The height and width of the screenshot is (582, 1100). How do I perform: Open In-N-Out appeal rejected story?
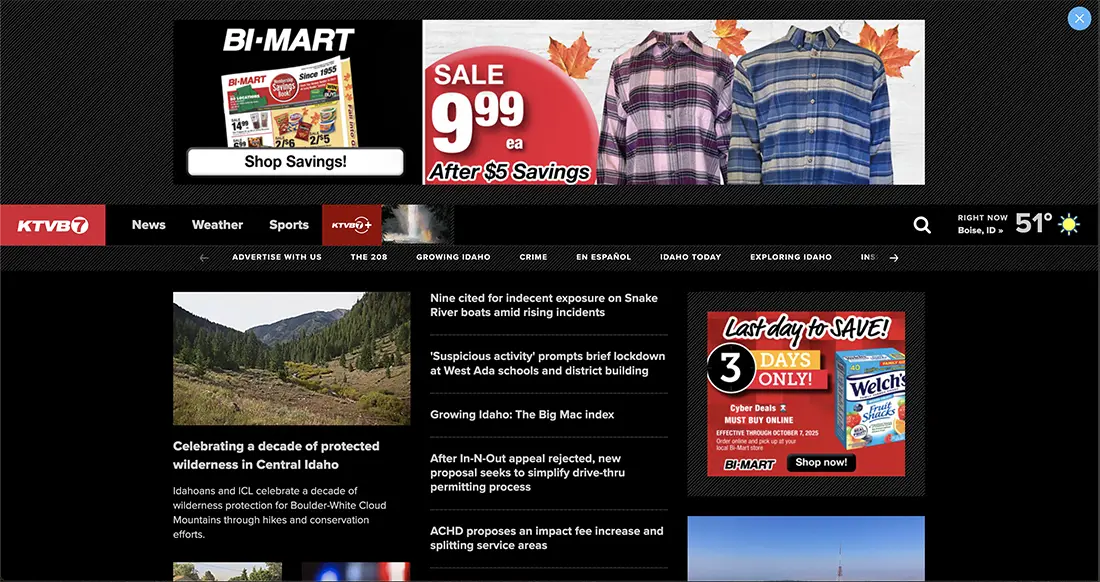point(527,473)
